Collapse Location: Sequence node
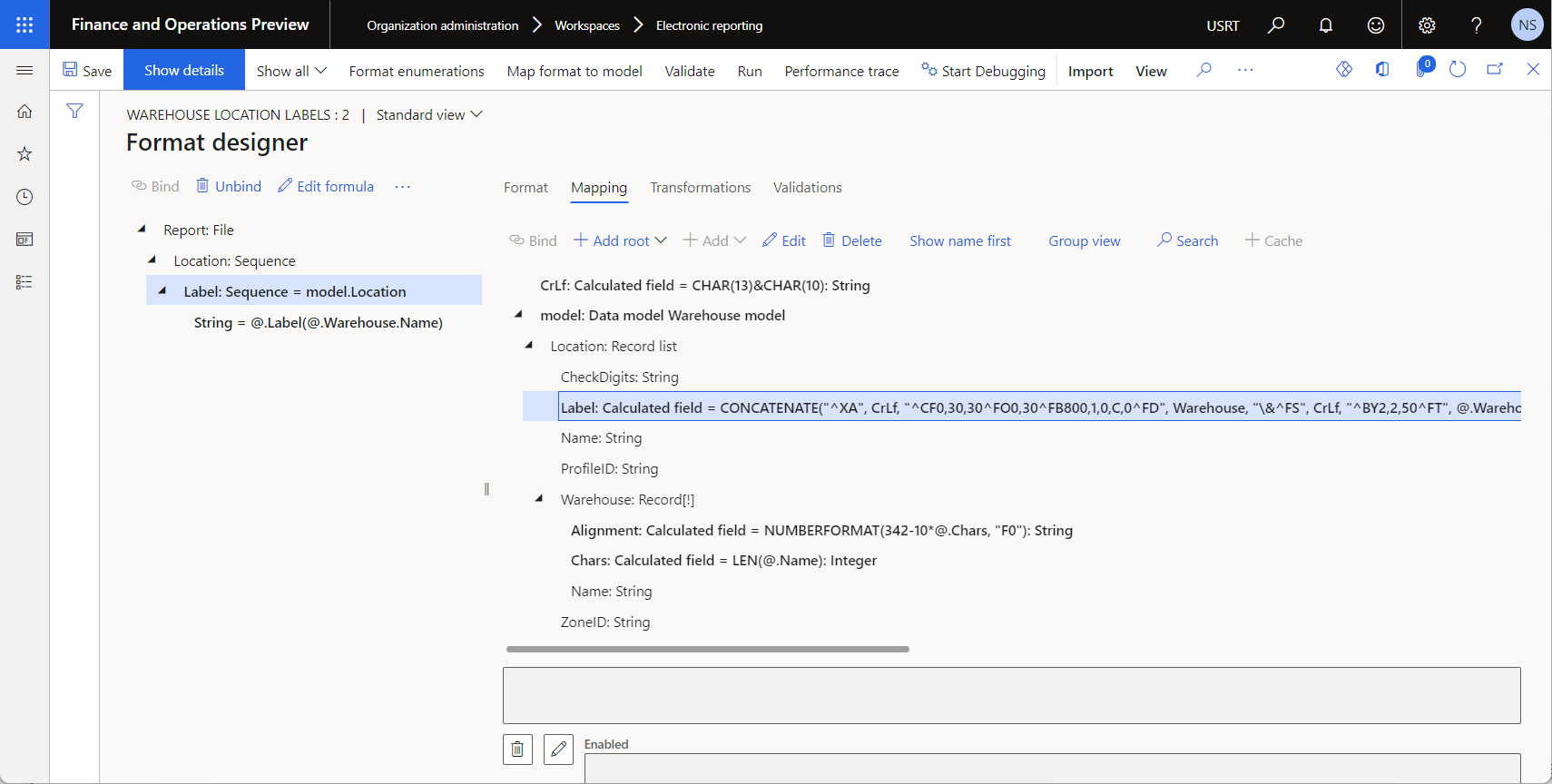 click(x=152, y=260)
